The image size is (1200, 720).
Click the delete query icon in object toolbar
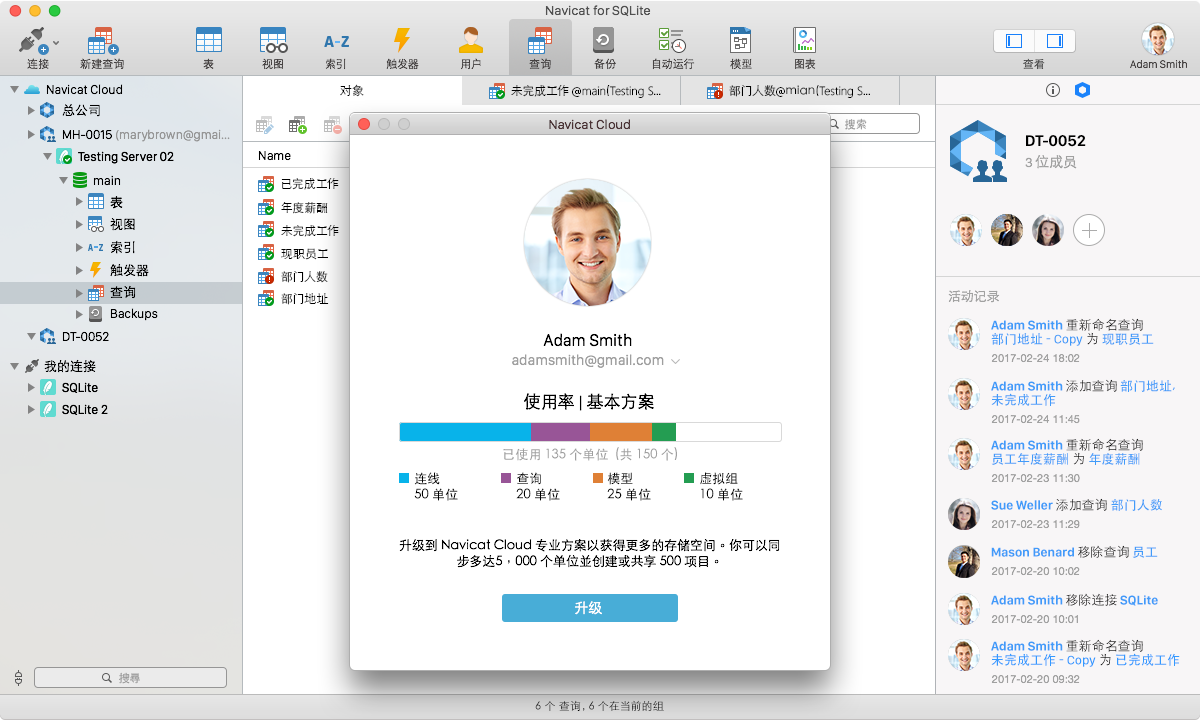tap(332, 125)
